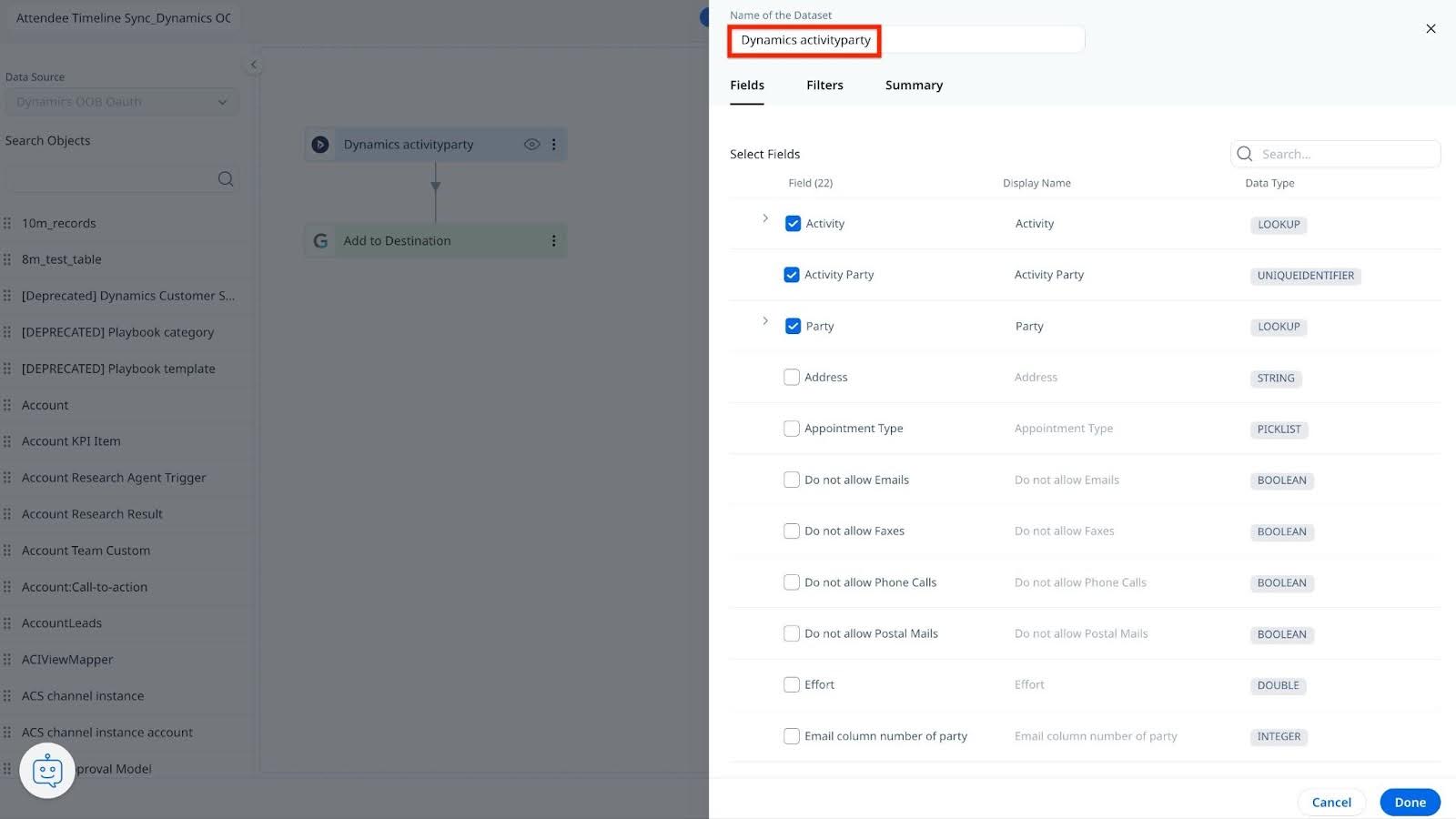Image resolution: width=1456 pixels, height=819 pixels.
Task: Select ACS channel instance account object
Action: 107,733
